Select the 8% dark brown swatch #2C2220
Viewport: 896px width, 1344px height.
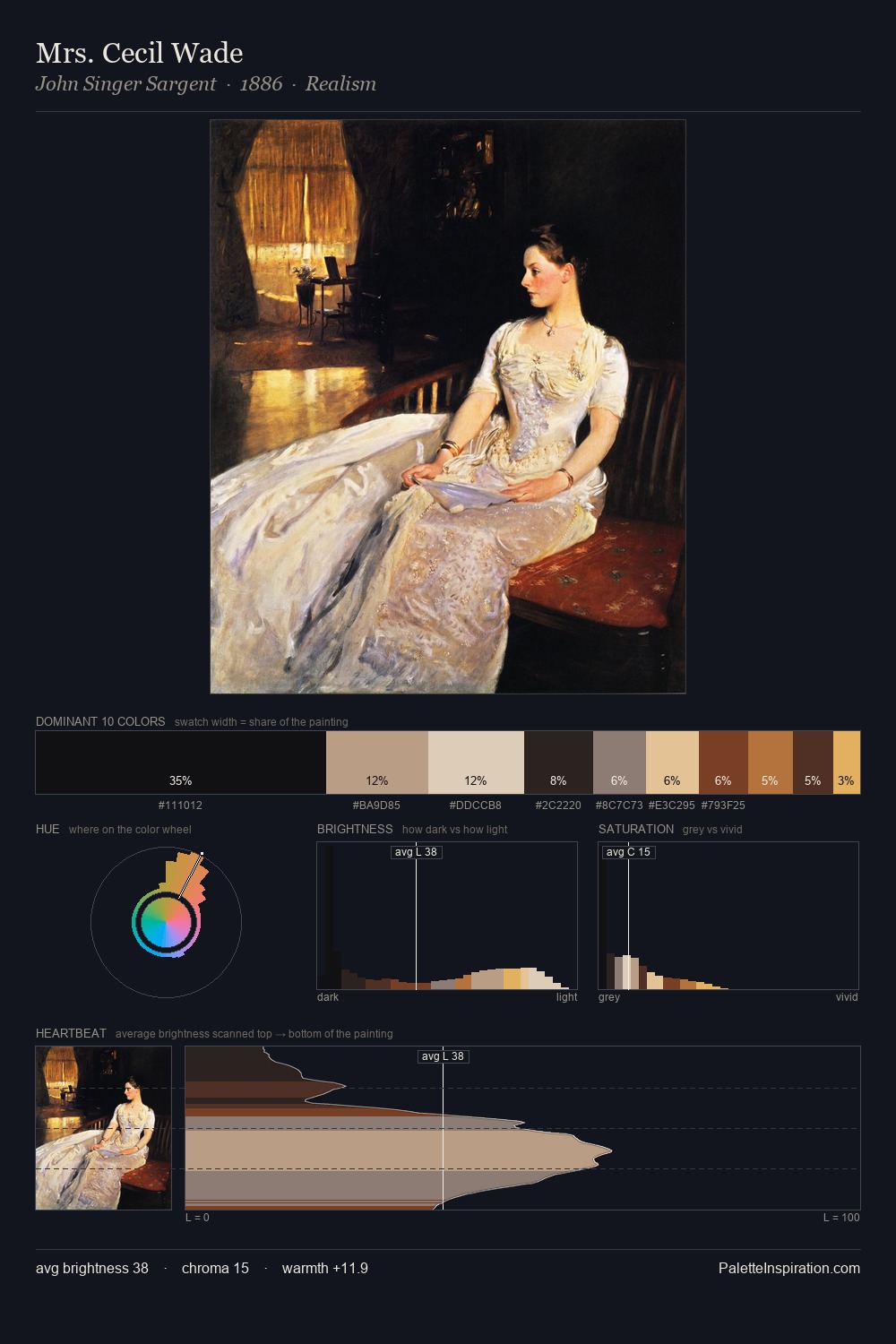(x=558, y=762)
